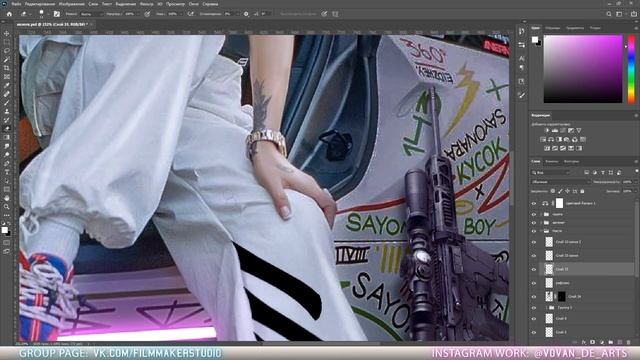The height and width of the screenshot is (360, 640).
Task: Switch to the Каналы tab
Action: pos(551,162)
